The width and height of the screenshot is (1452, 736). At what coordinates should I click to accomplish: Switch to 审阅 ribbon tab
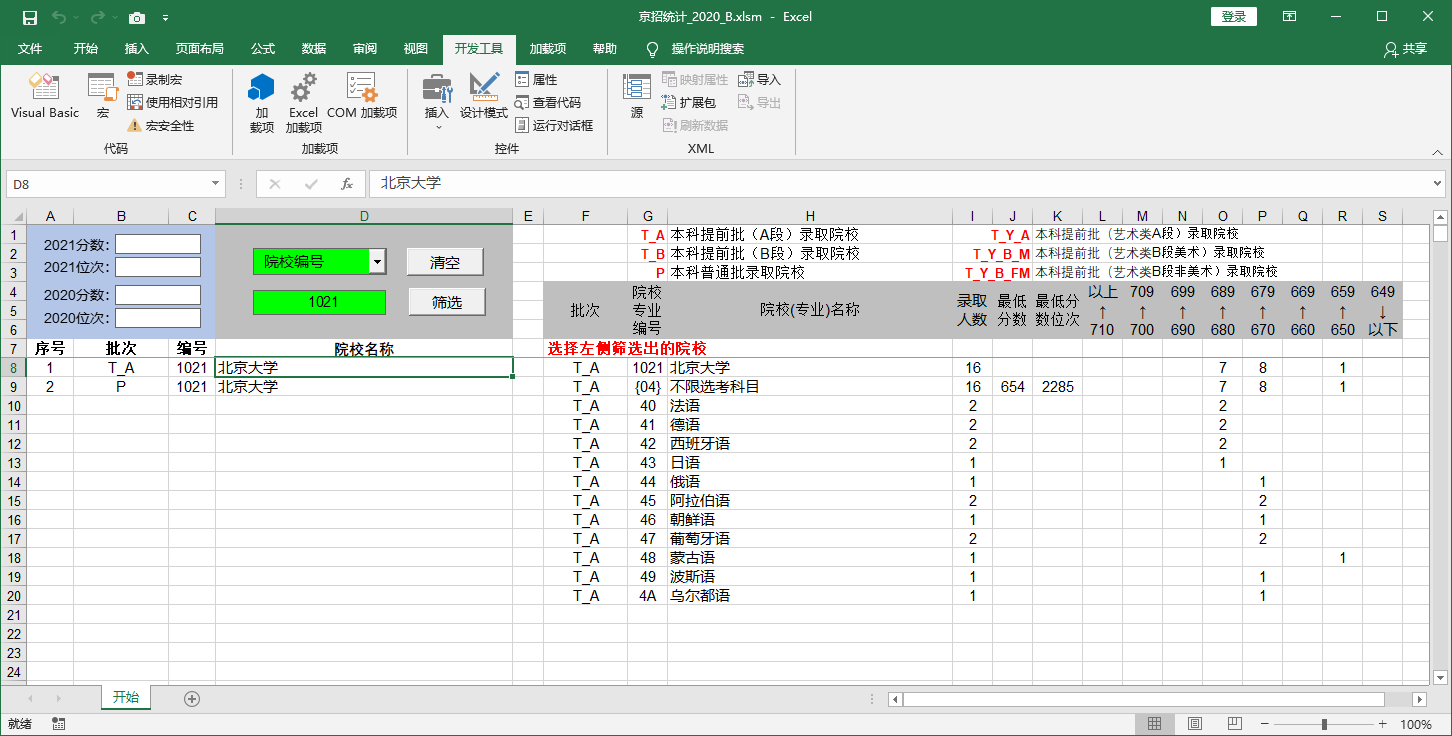click(365, 48)
